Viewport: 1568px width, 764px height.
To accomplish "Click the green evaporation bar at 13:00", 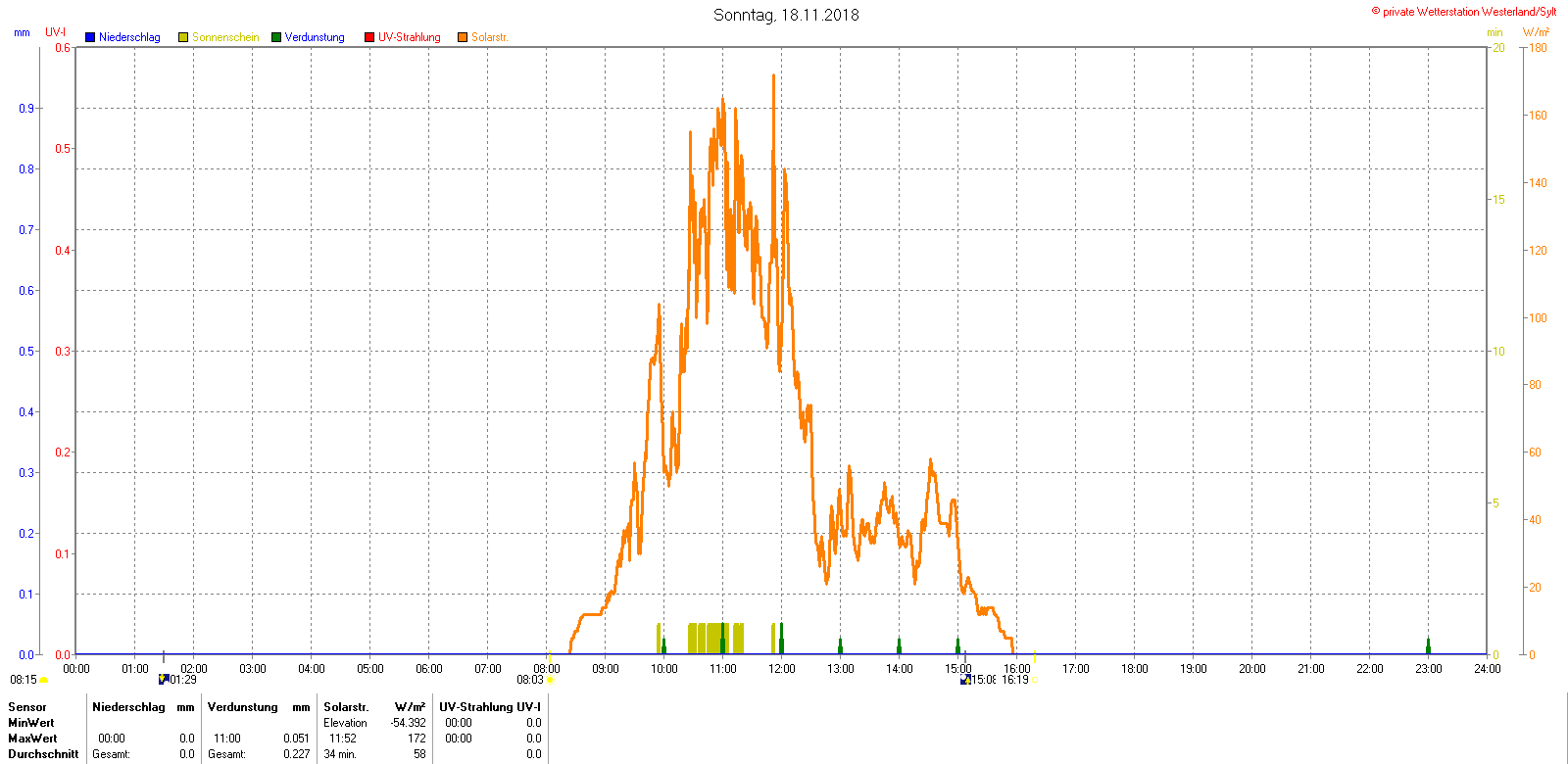I will pos(840,645).
